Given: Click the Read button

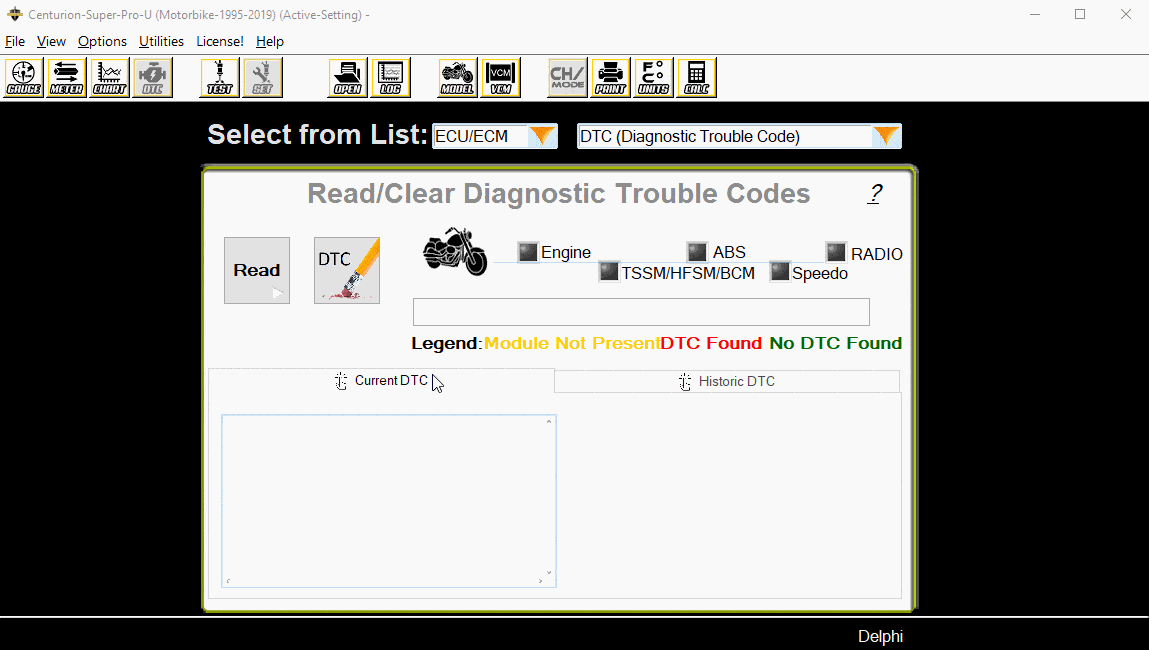Looking at the screenshot, I should [256, 270].
